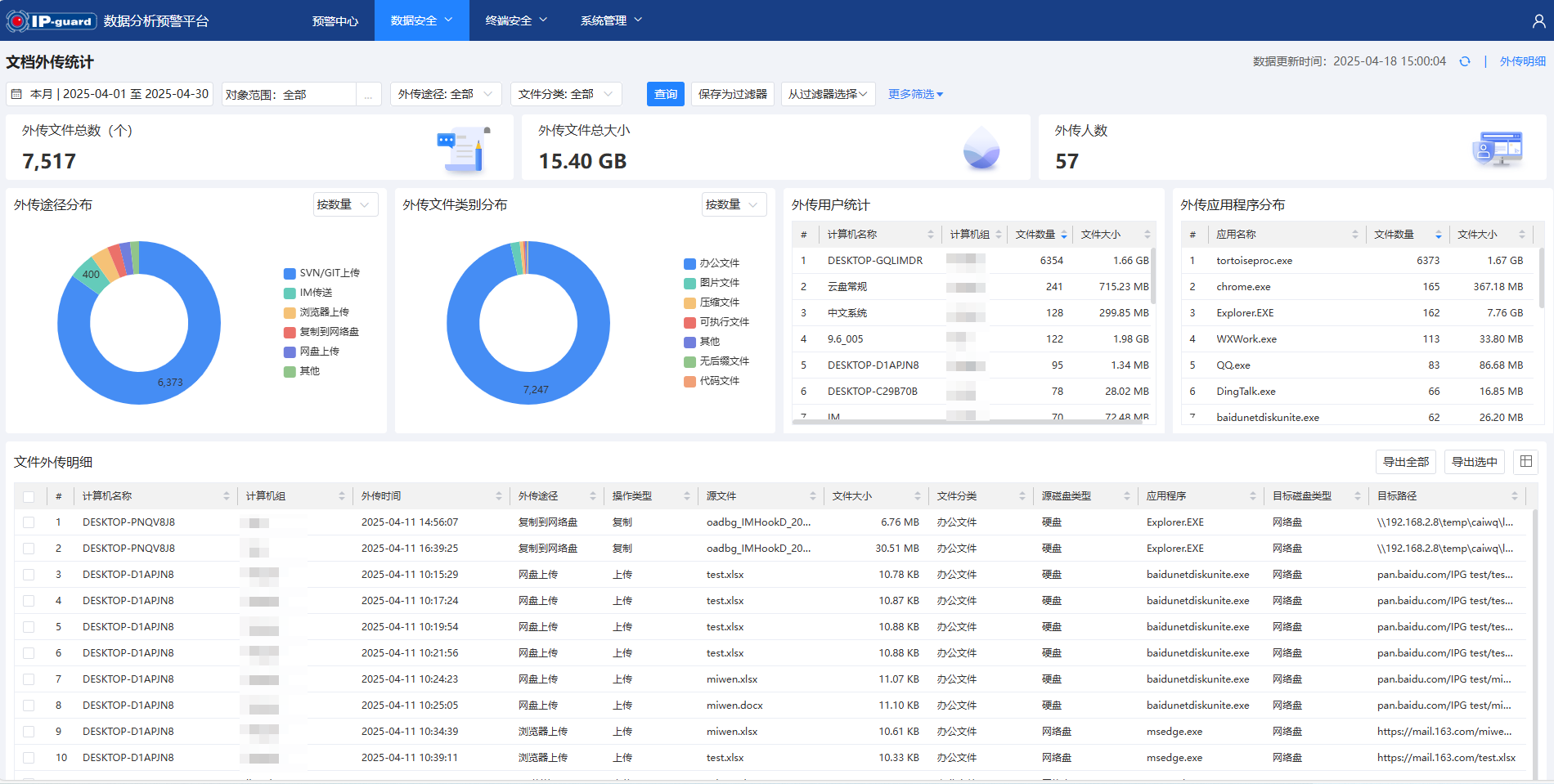
Task: Expand 数据安全 menu chevron
Action: (x=448, y=20)
